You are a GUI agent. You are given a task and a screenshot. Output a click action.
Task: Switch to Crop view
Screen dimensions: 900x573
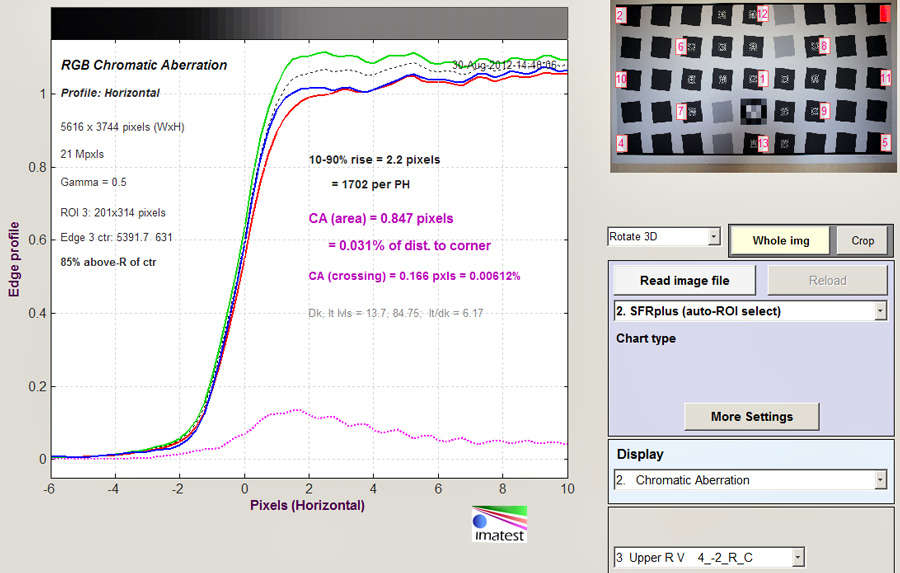(x=862, y=240)
